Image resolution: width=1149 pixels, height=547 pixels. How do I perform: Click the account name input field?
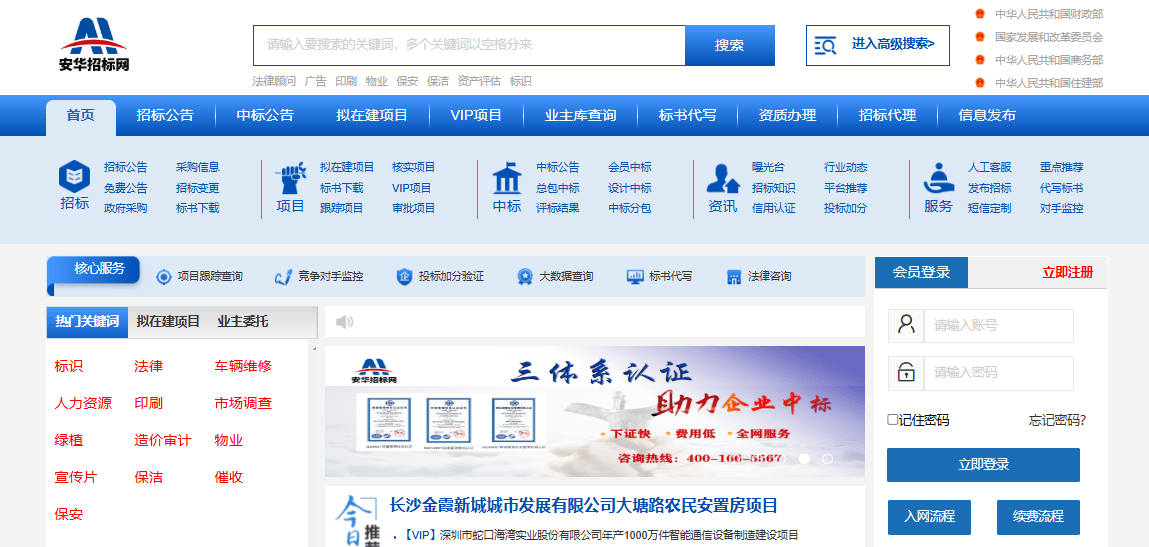pos(997,326)
